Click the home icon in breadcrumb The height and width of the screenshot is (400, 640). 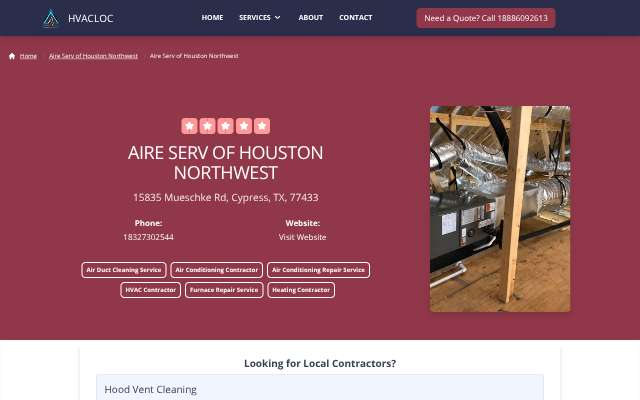point(12,56)
